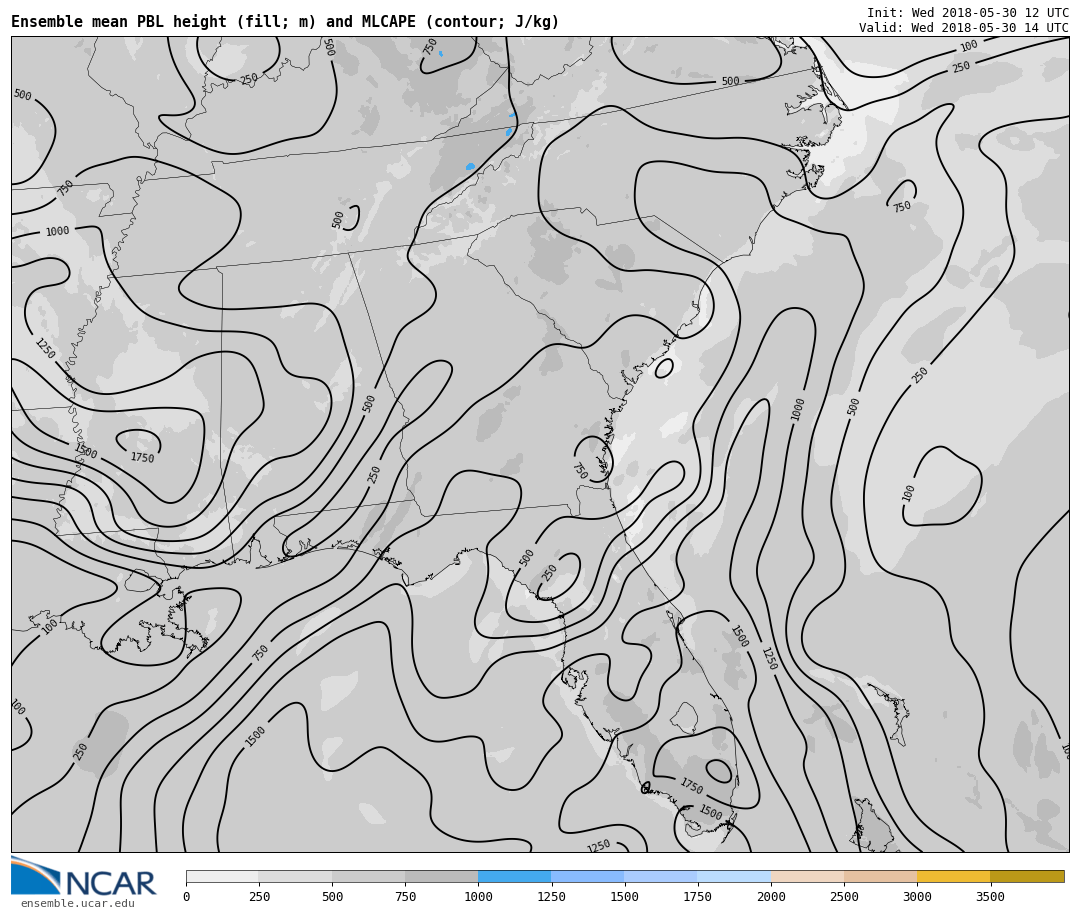Viewport: 1080px width, 915px height.
Task: Select the gold 3000–3500 colorbar segment
Action: click(953, 876)
